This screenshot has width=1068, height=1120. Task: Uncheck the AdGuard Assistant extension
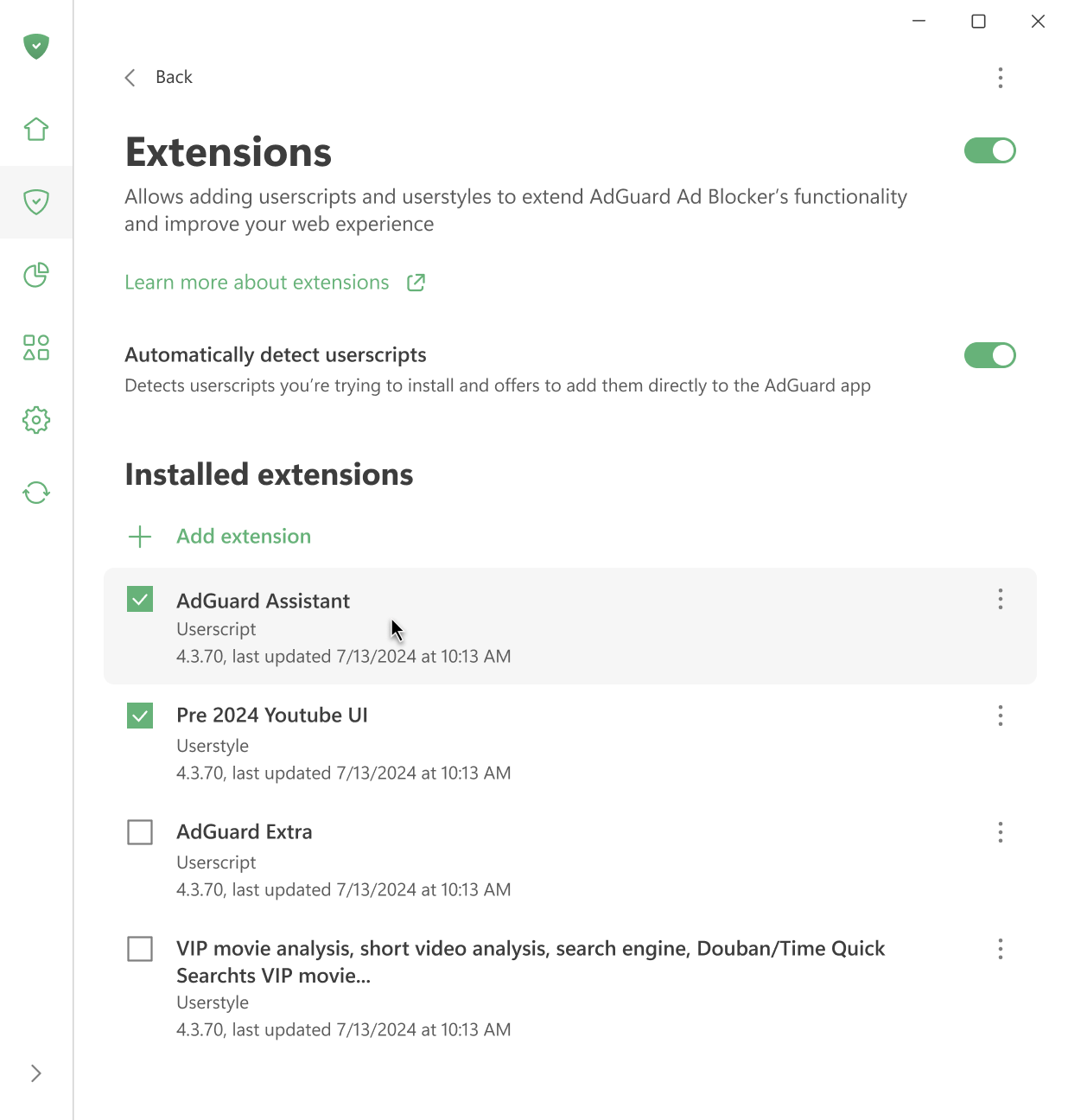[x=139, y=598]
